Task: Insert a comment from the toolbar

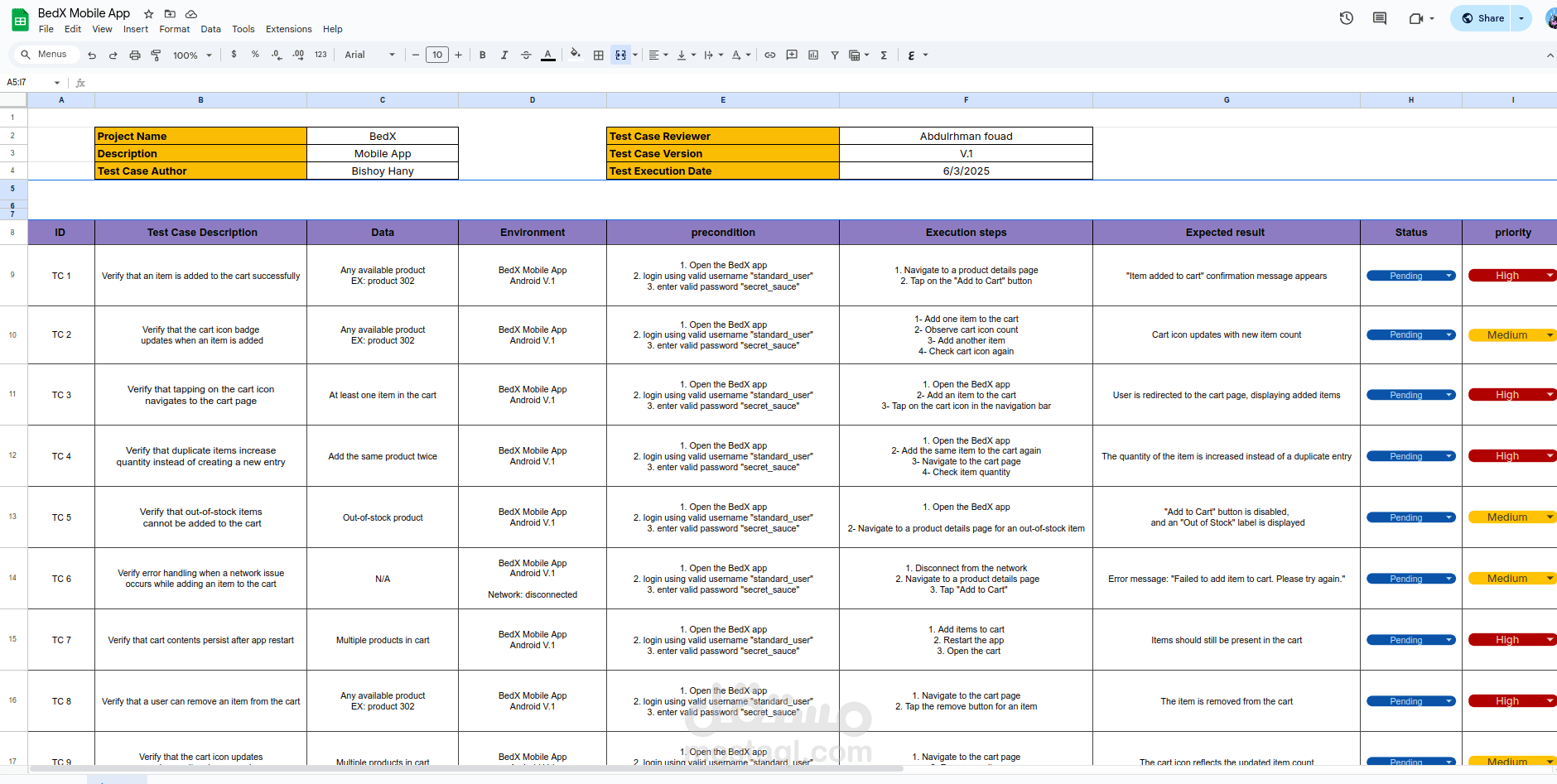Action: (x=792, y=55)
